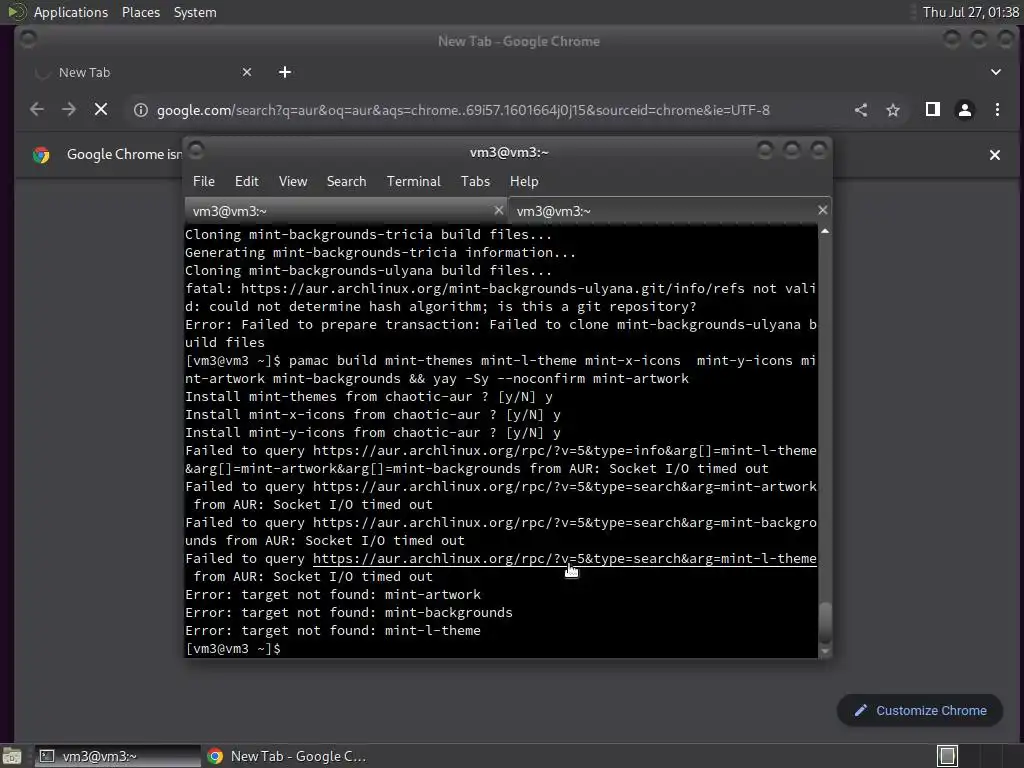Screen dimensions: 1024x768
Task: Toggle Chrome side panel
Action: 933,110
